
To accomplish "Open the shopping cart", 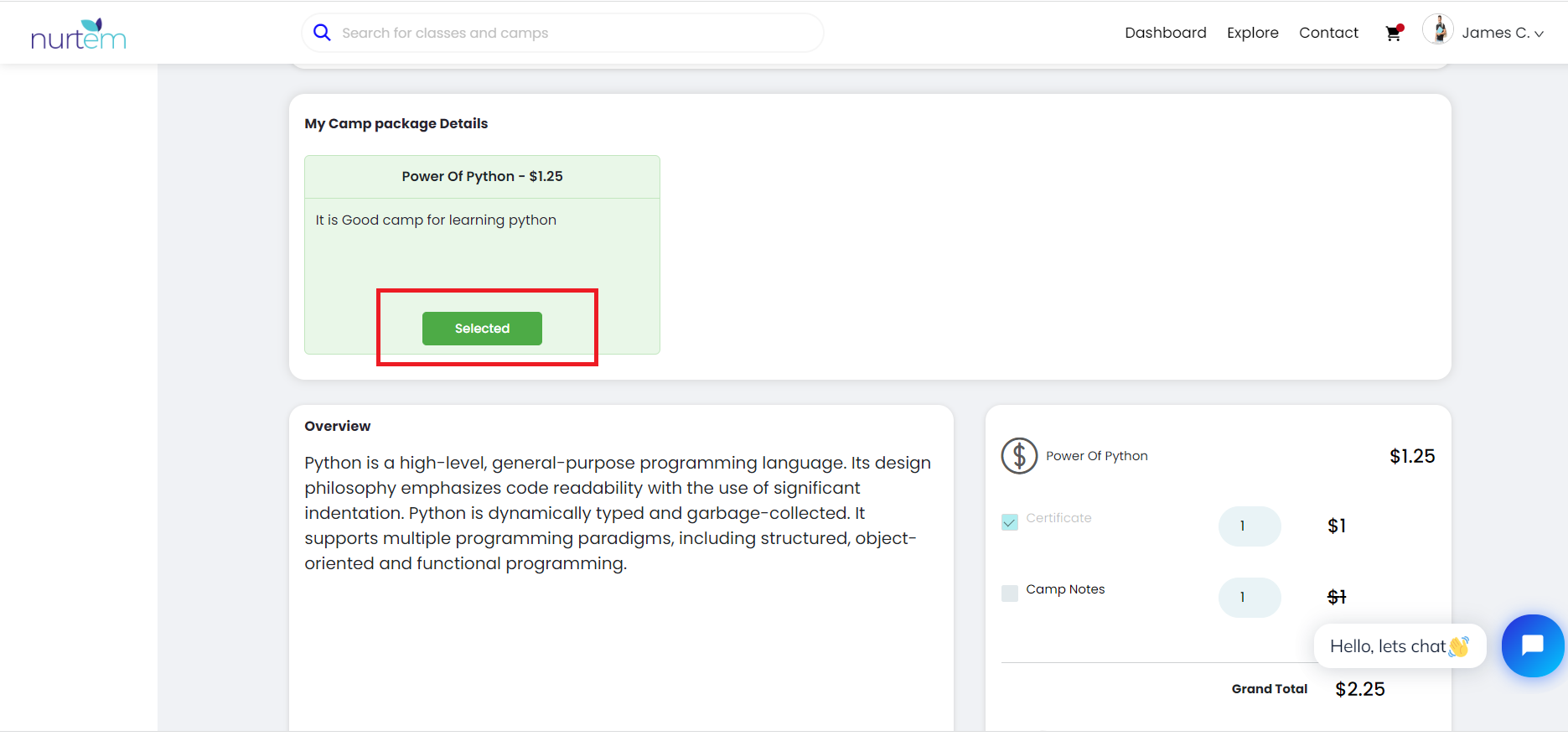I will tap(1393, 34).
